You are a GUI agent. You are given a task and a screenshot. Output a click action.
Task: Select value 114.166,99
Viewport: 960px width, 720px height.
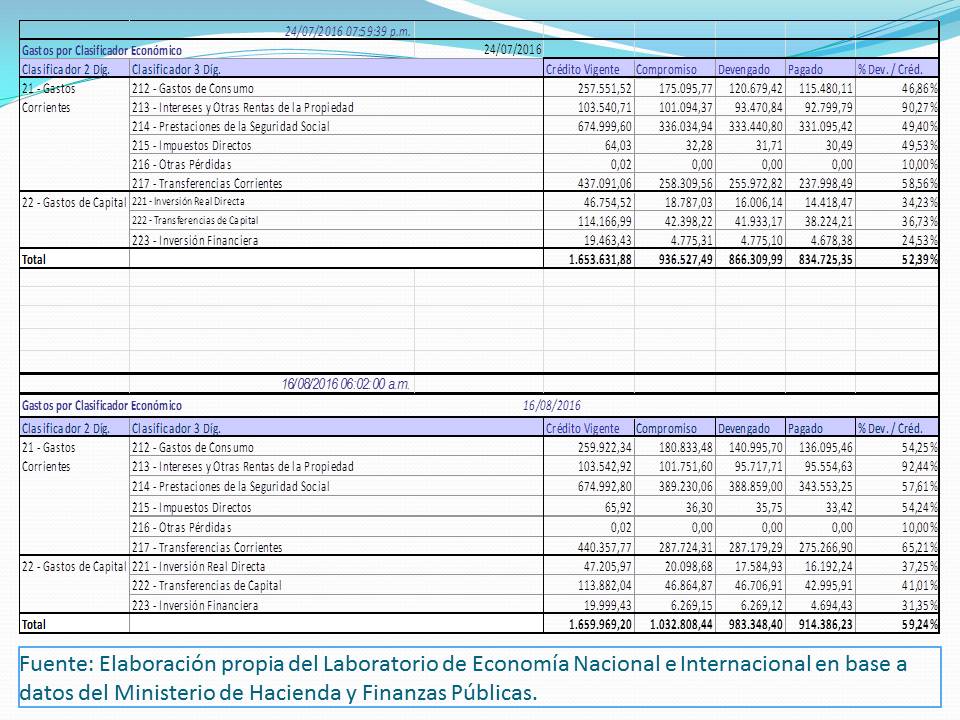(604, 221)
